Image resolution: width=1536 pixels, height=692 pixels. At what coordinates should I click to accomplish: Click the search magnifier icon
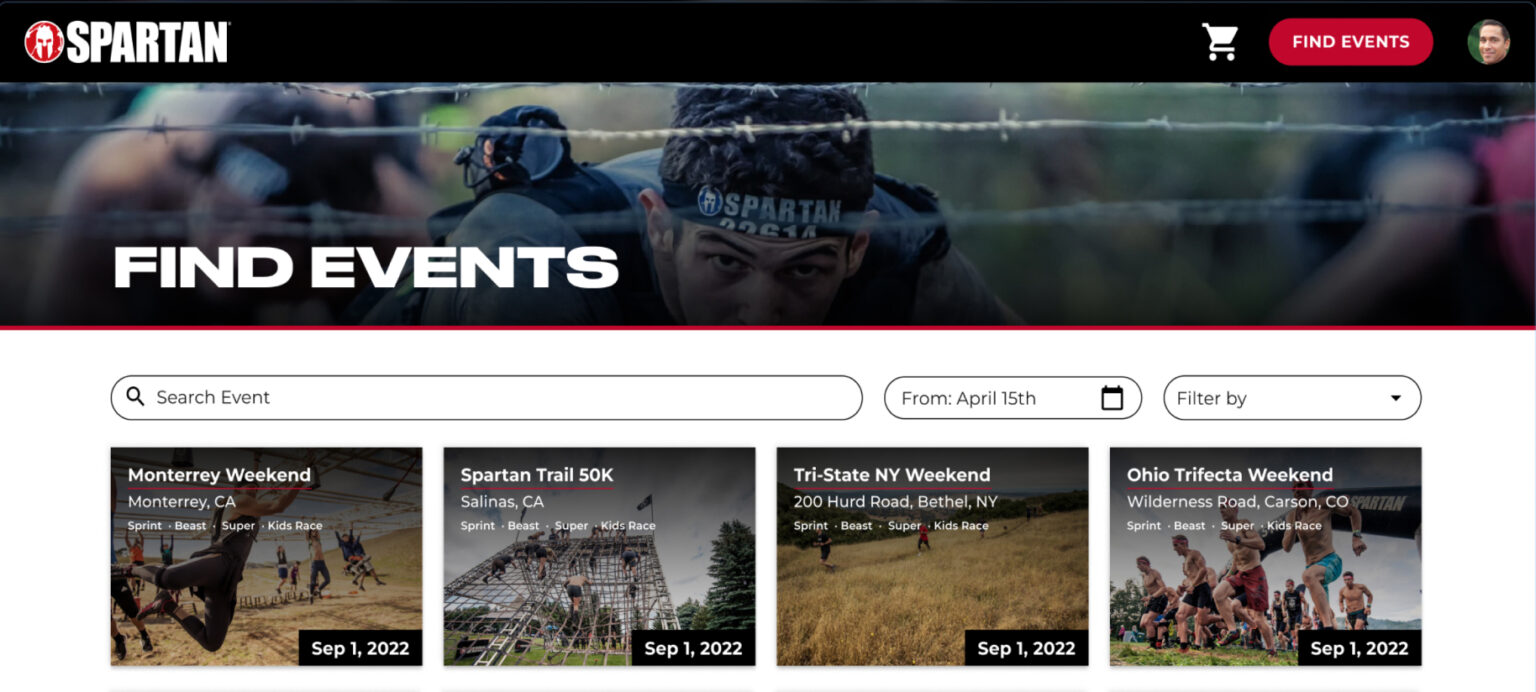point(136,397)
